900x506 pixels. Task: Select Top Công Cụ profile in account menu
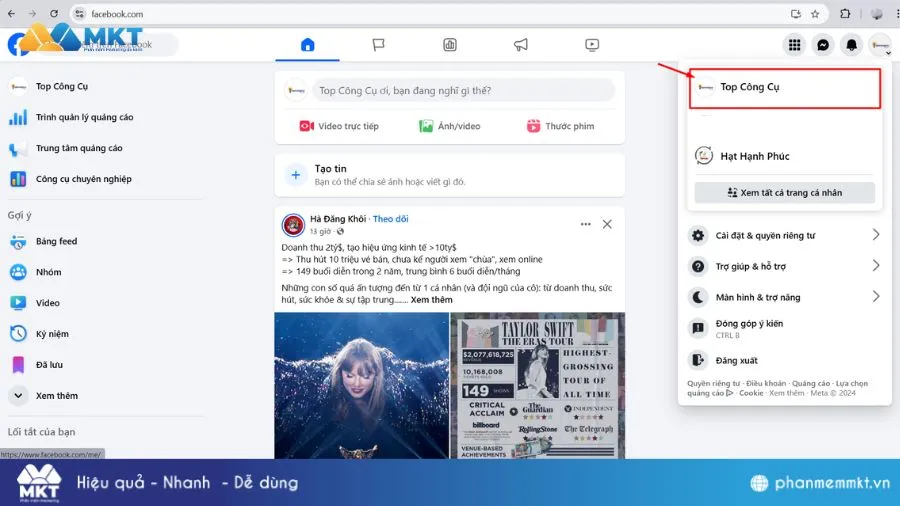tap(785, 87)
